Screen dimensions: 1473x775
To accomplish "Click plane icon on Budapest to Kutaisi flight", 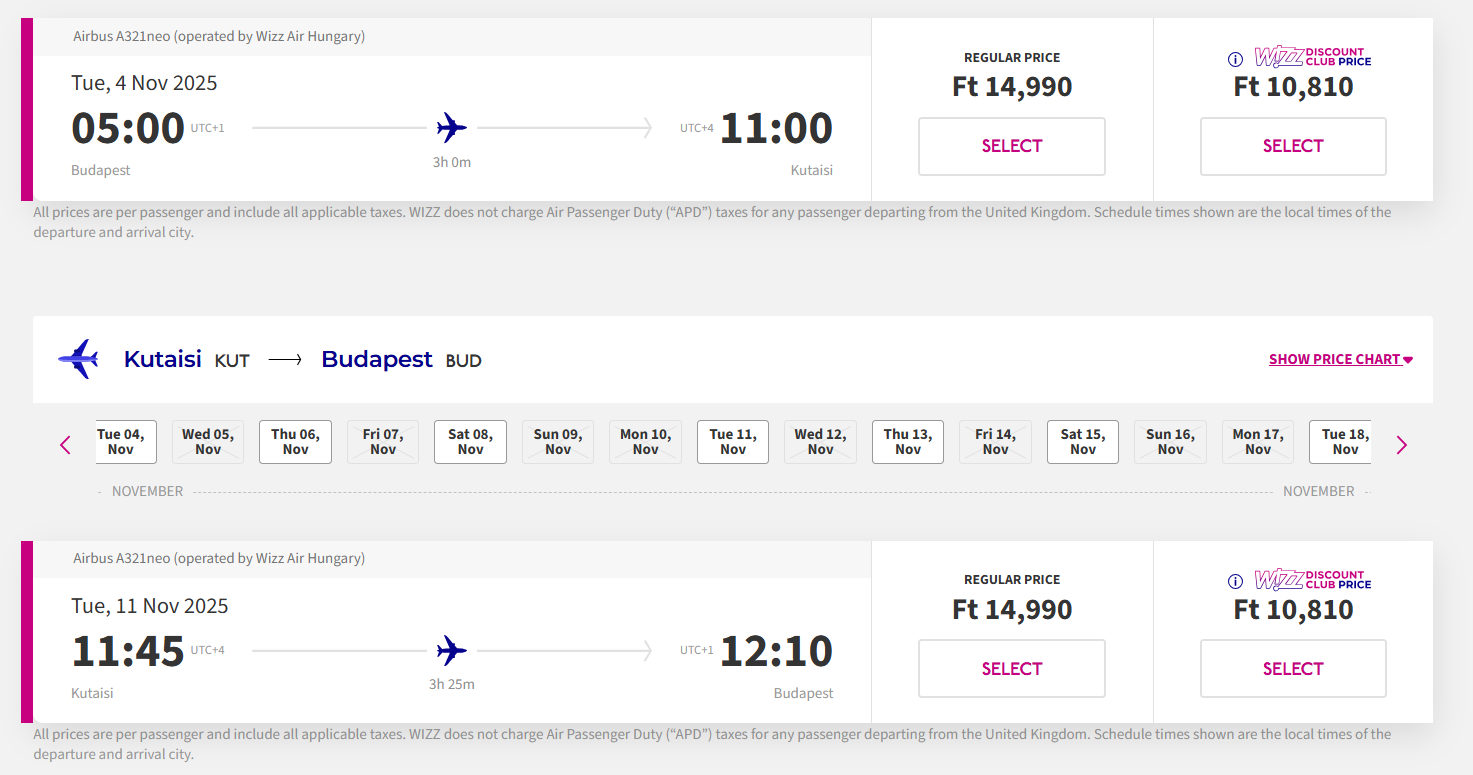I will 452,128.
